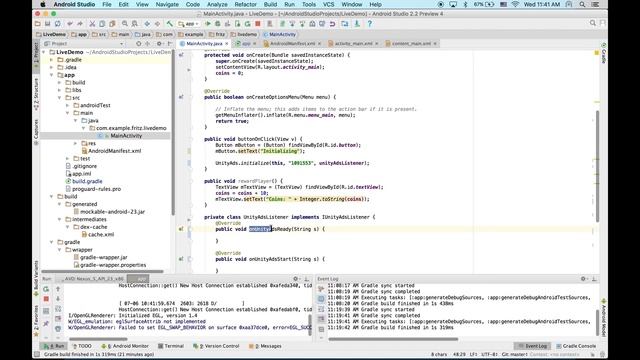Viewport: 640px width, 360px height.
Task: Switch to AndroidManifest.xml editor tab
Action: pyautogui.click(x=292, y=43)
